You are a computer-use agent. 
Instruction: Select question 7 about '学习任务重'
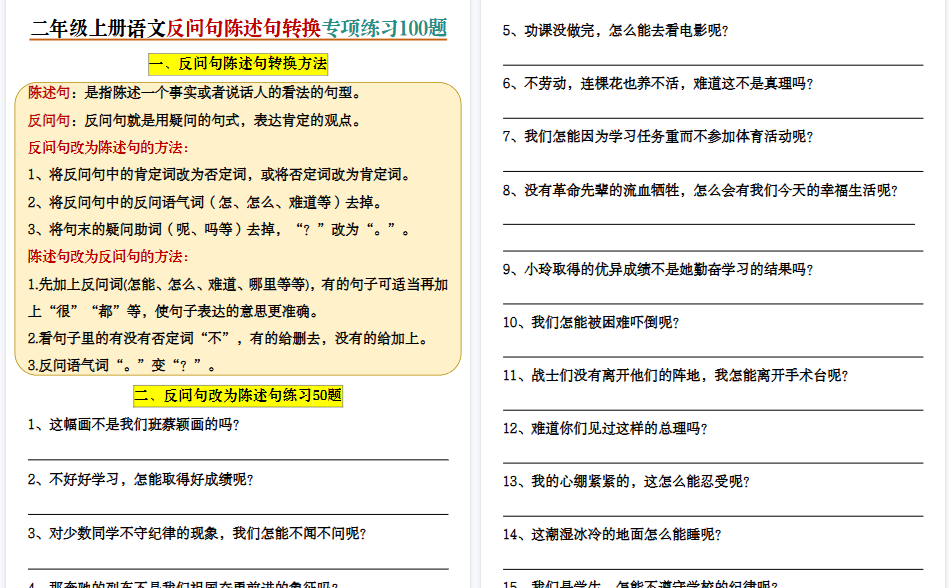[660, 138]
